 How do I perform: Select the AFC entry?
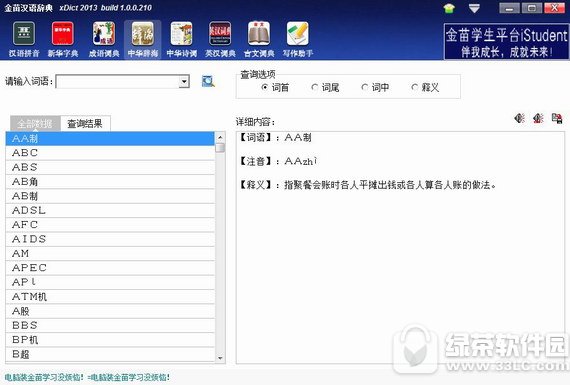point(110,225)
